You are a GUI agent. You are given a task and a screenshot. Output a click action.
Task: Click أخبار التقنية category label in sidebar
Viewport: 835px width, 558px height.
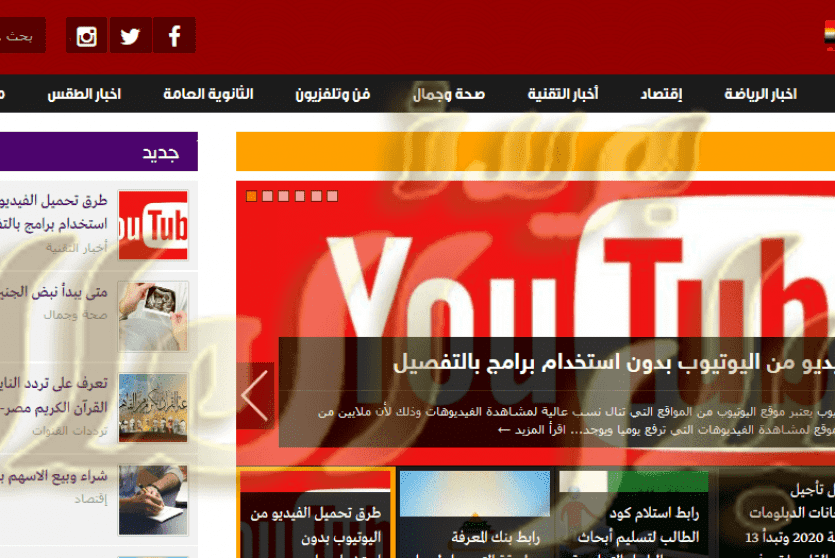pos(76,248)
